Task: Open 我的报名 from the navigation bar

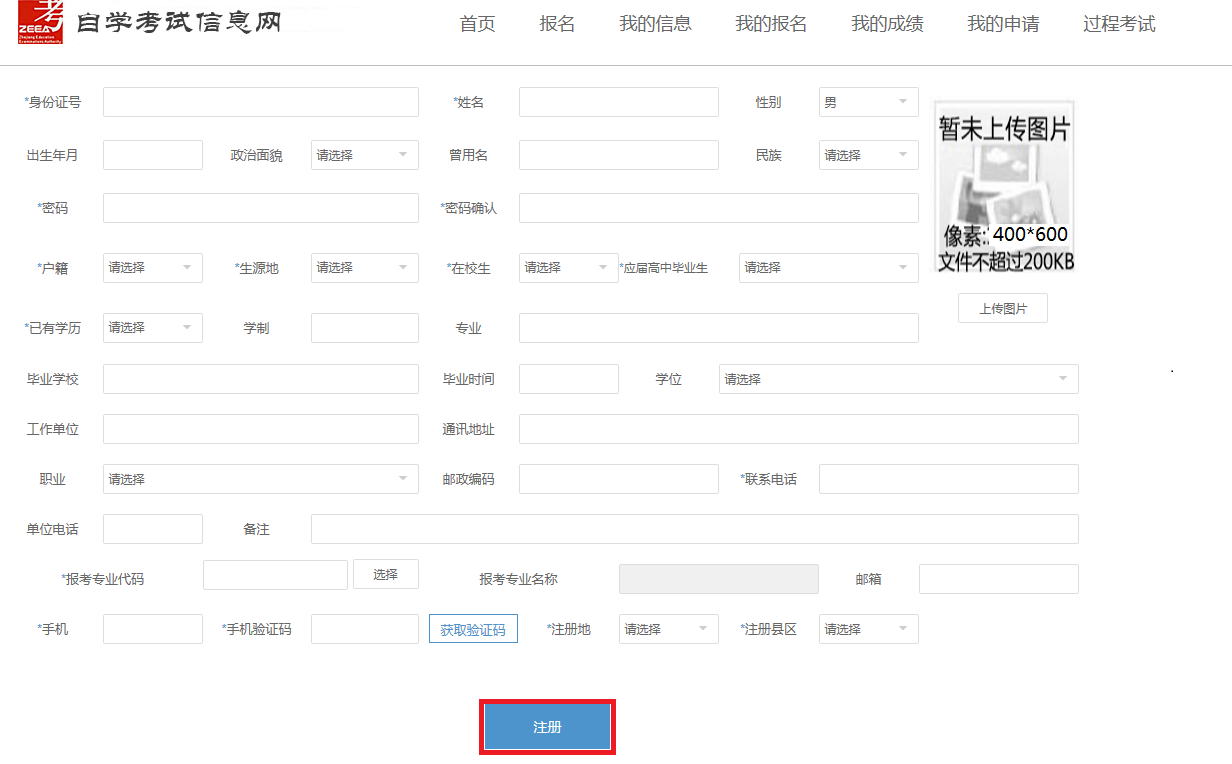Action: [772, 24]
